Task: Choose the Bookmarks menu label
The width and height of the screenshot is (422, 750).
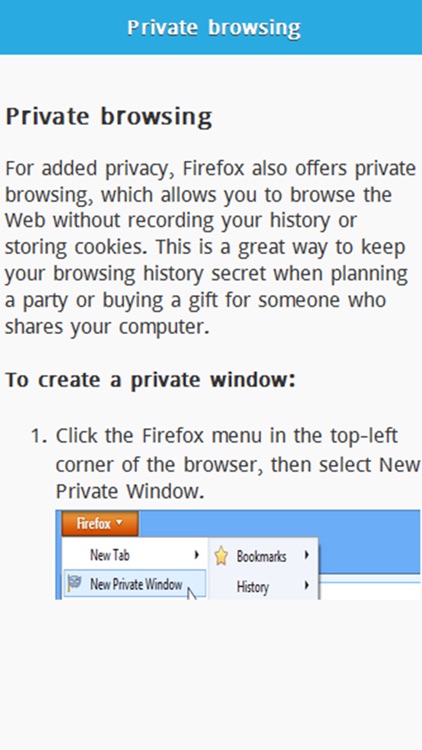Action: 261,556
